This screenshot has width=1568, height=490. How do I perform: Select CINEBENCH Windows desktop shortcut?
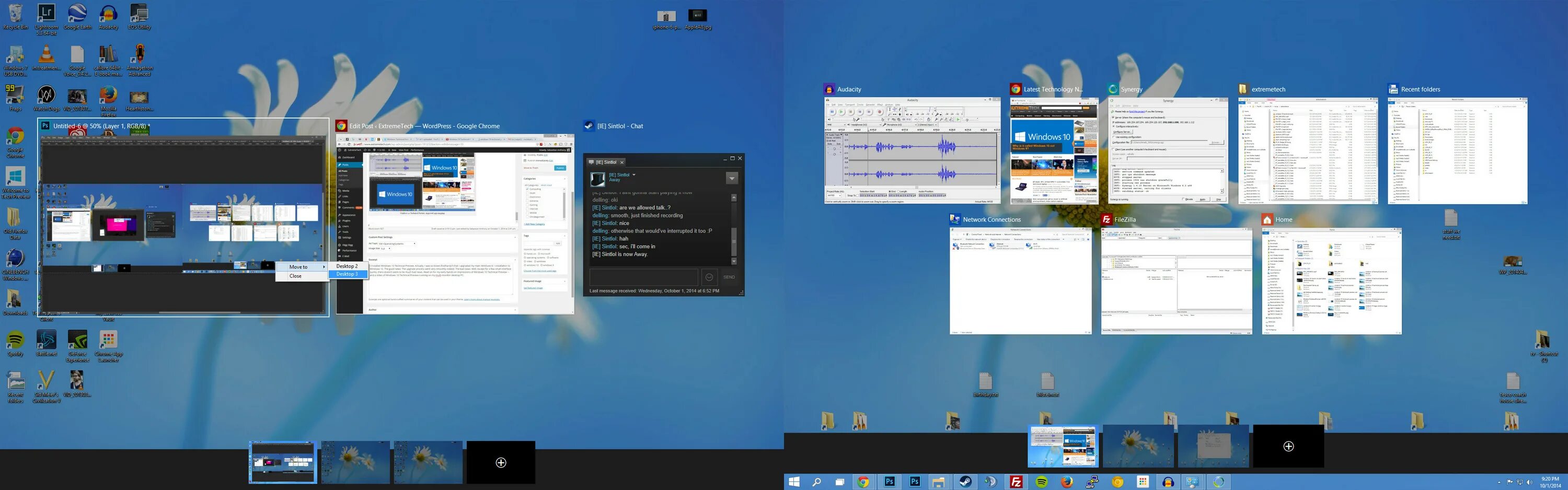pyautogui.click(x=15, y=265)
